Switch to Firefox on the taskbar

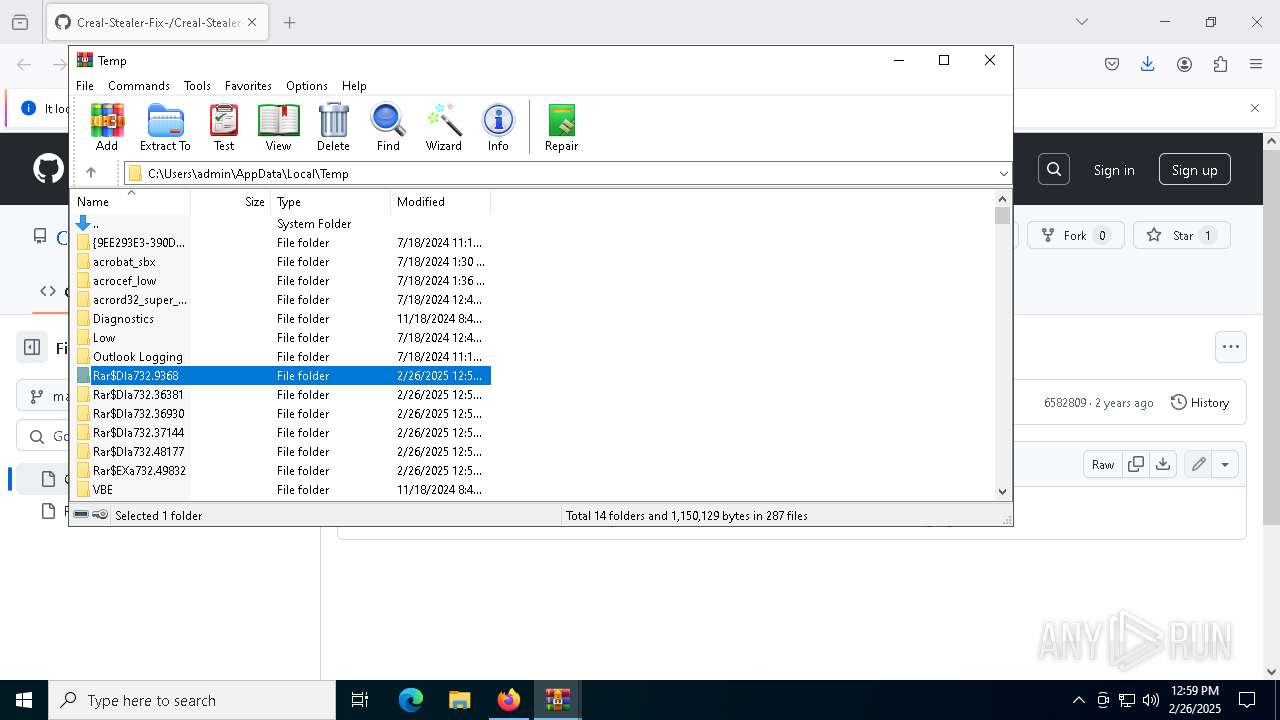click(508, 700)
